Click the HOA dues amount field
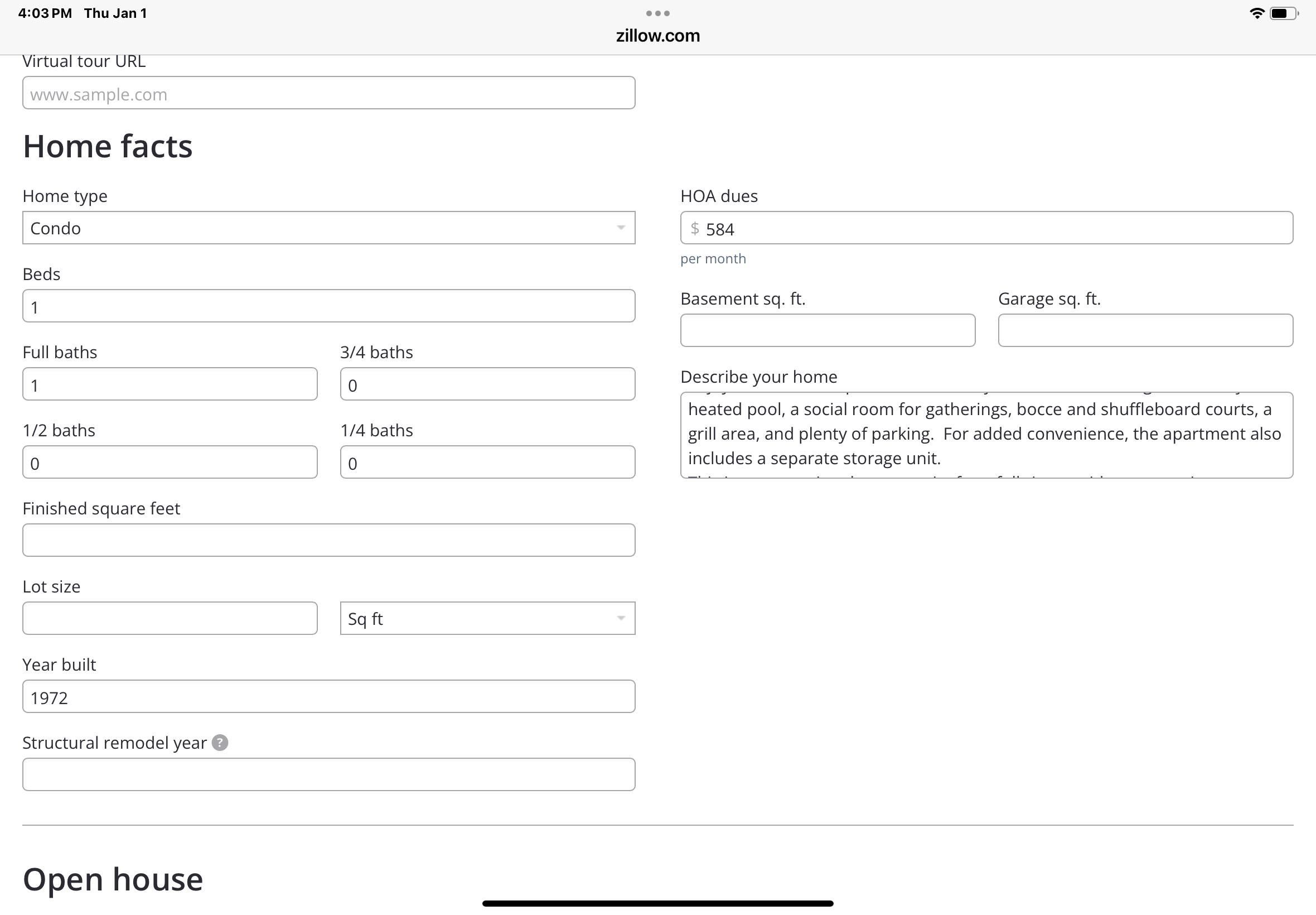Viewport: 1316px width, 915px height. click(985, 228)
